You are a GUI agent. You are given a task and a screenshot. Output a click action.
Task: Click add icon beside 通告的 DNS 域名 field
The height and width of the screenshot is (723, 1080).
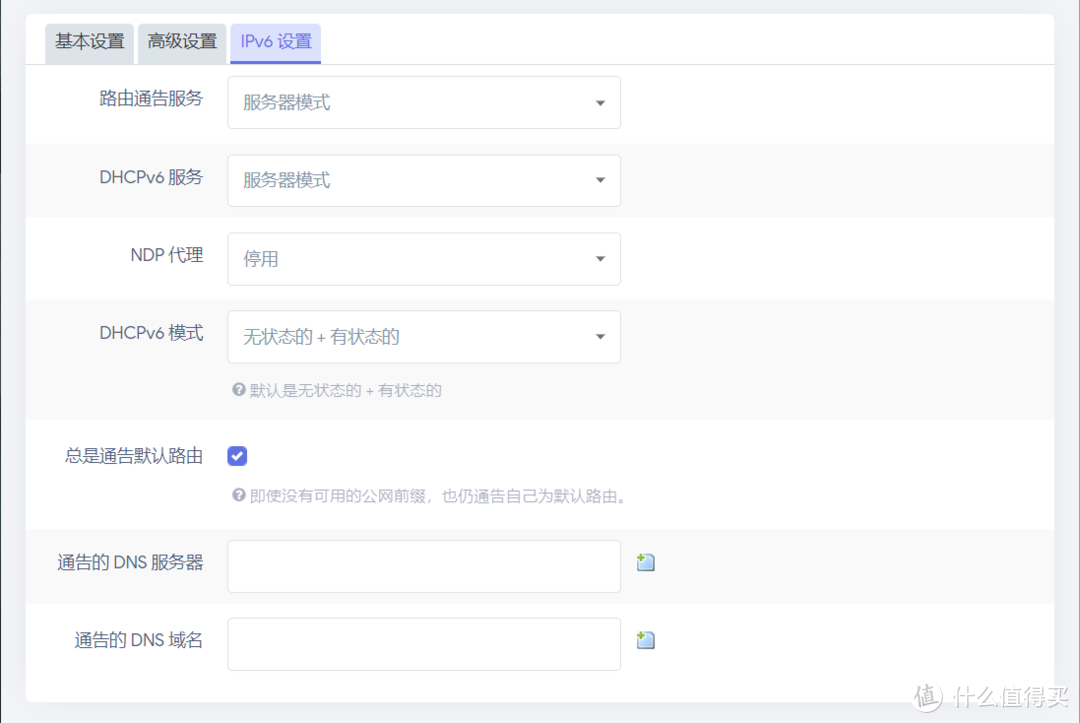click(645, 640)
